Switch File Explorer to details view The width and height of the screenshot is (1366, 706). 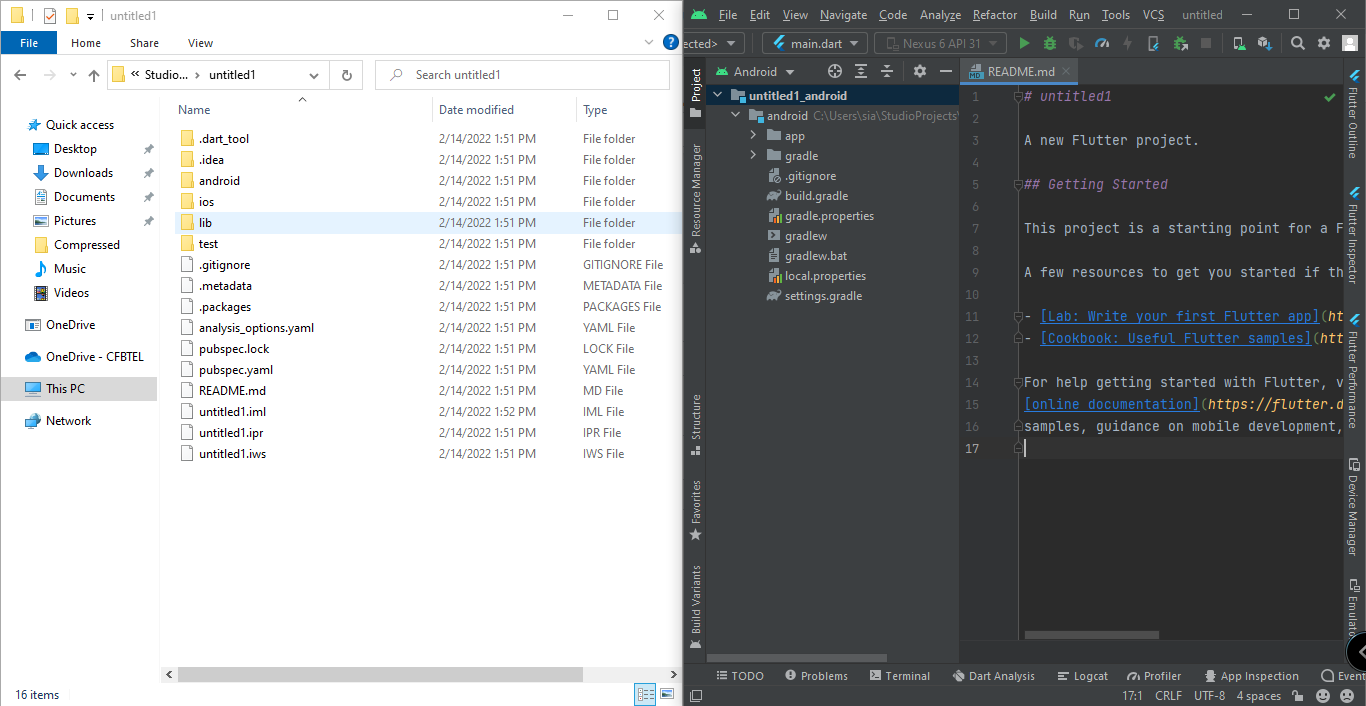[x=645, y=694]
